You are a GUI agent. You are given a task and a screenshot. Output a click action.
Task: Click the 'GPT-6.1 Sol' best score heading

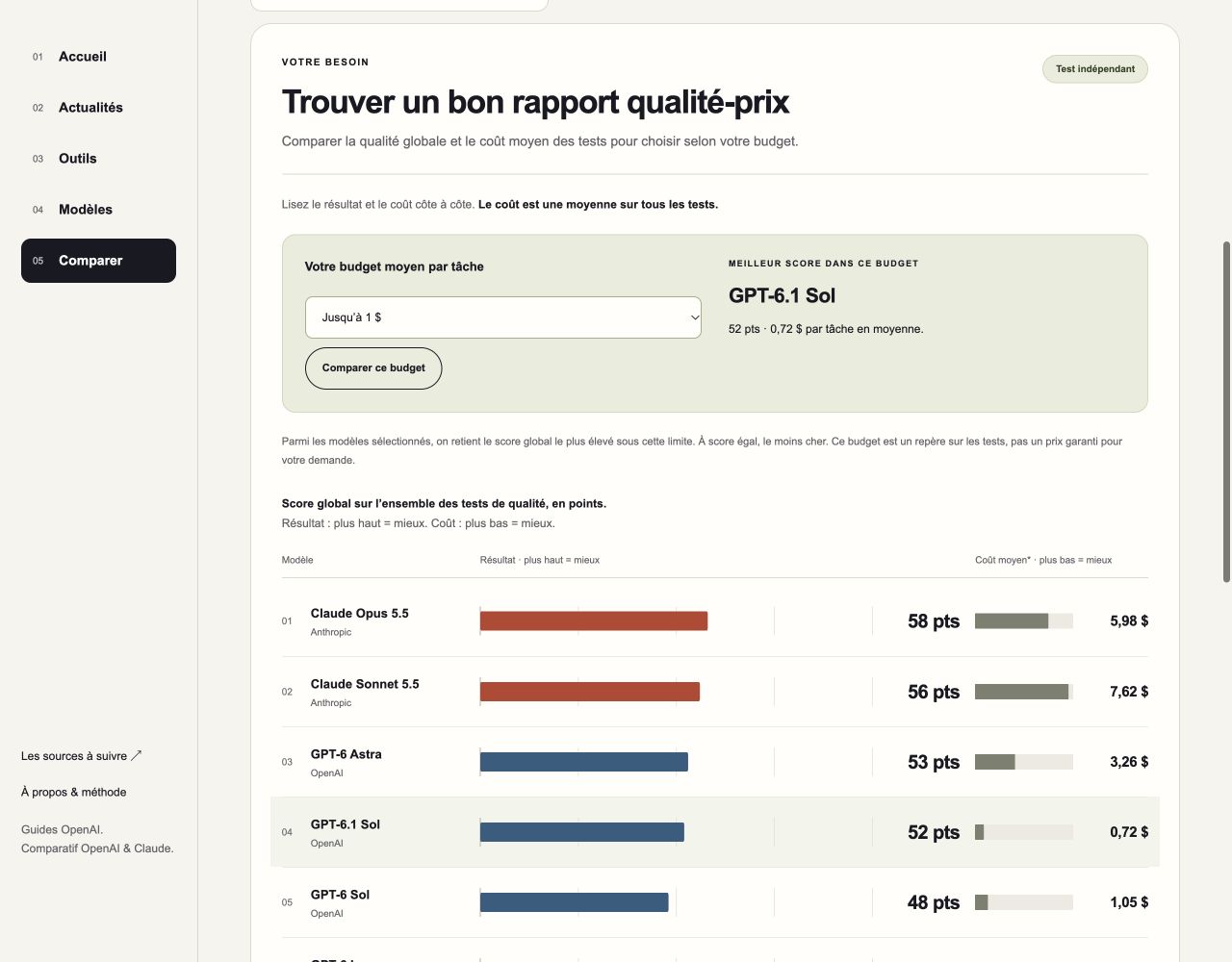coord(782,296)
